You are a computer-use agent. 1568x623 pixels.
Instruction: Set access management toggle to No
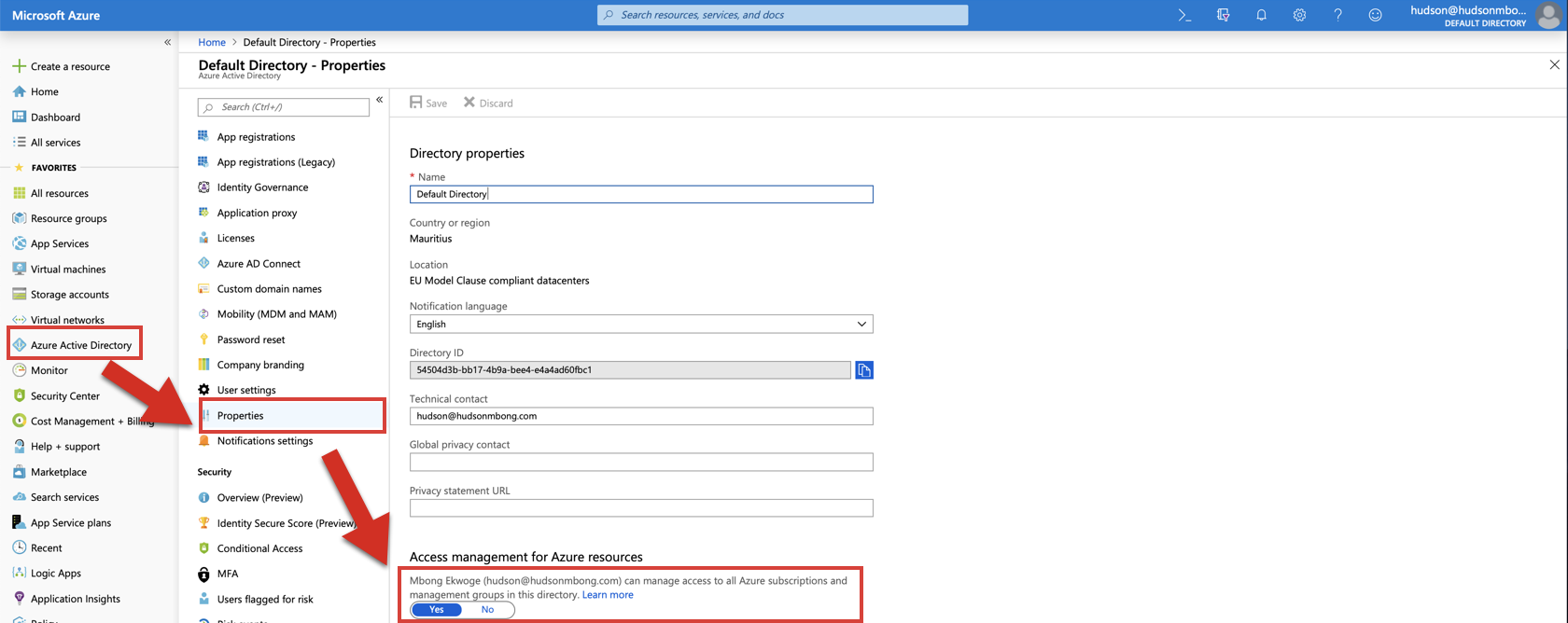[487, 609]
